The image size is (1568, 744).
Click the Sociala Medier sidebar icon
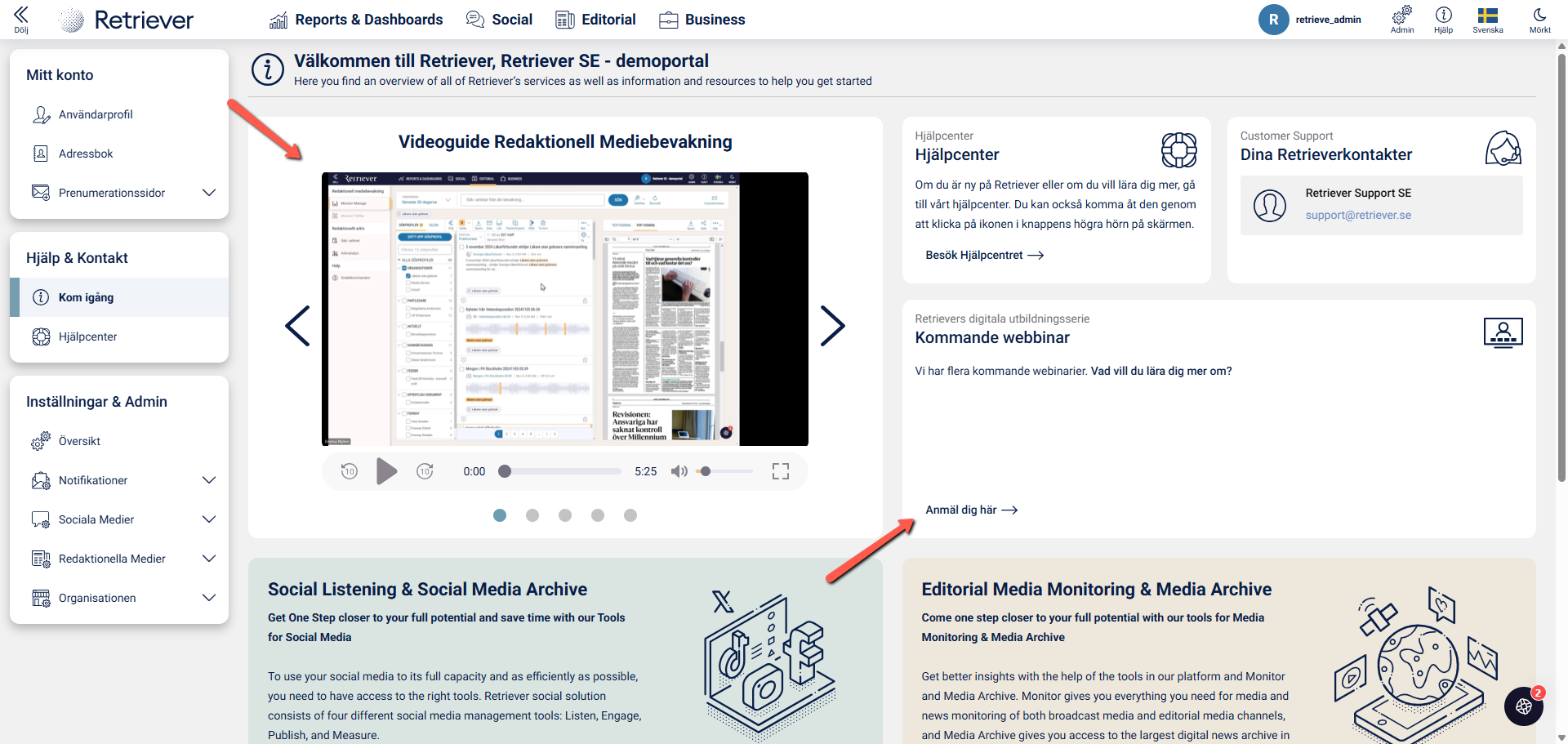(41, 519)
